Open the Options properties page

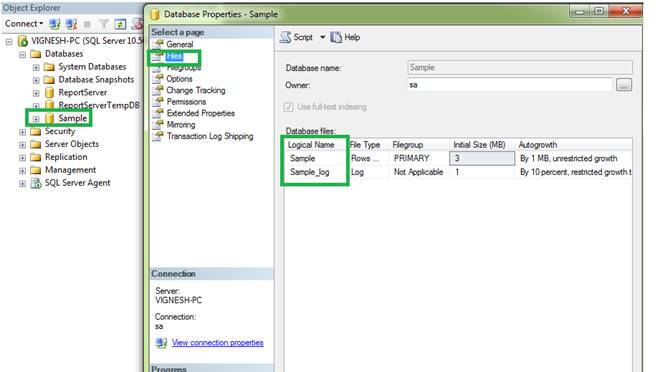179,79
